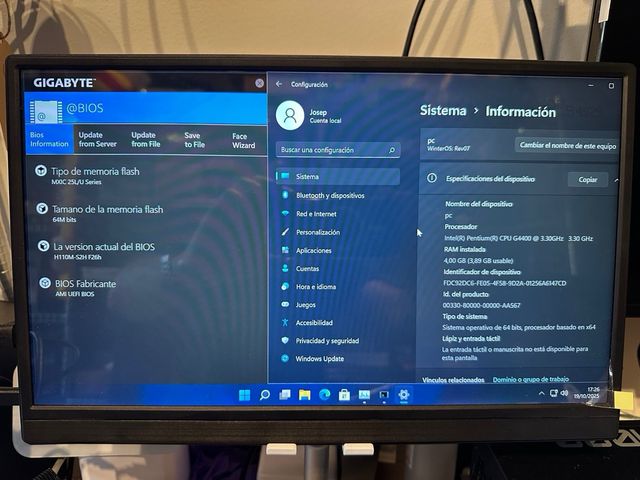
Task: Go to Windows Update section
Action: (319, 358)
